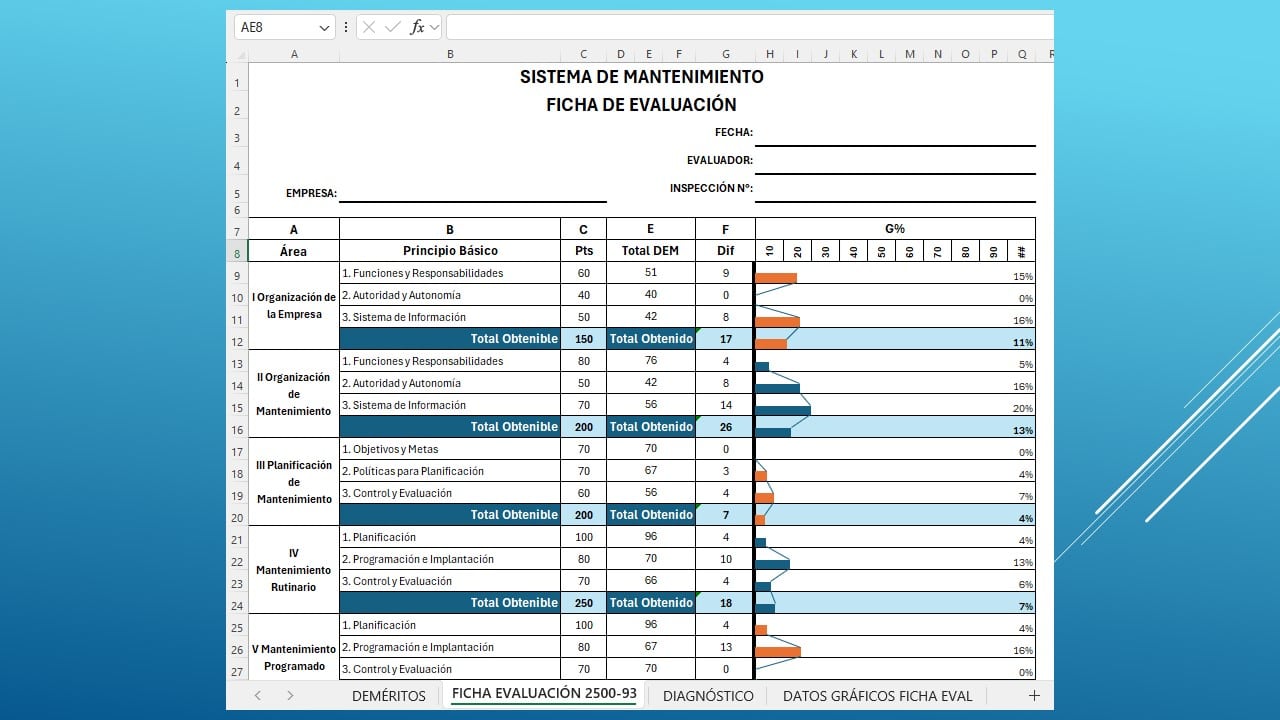Click the Cancel (X) icon in the formula bar
Viewport: 1280px width, 720px height.
371,26
